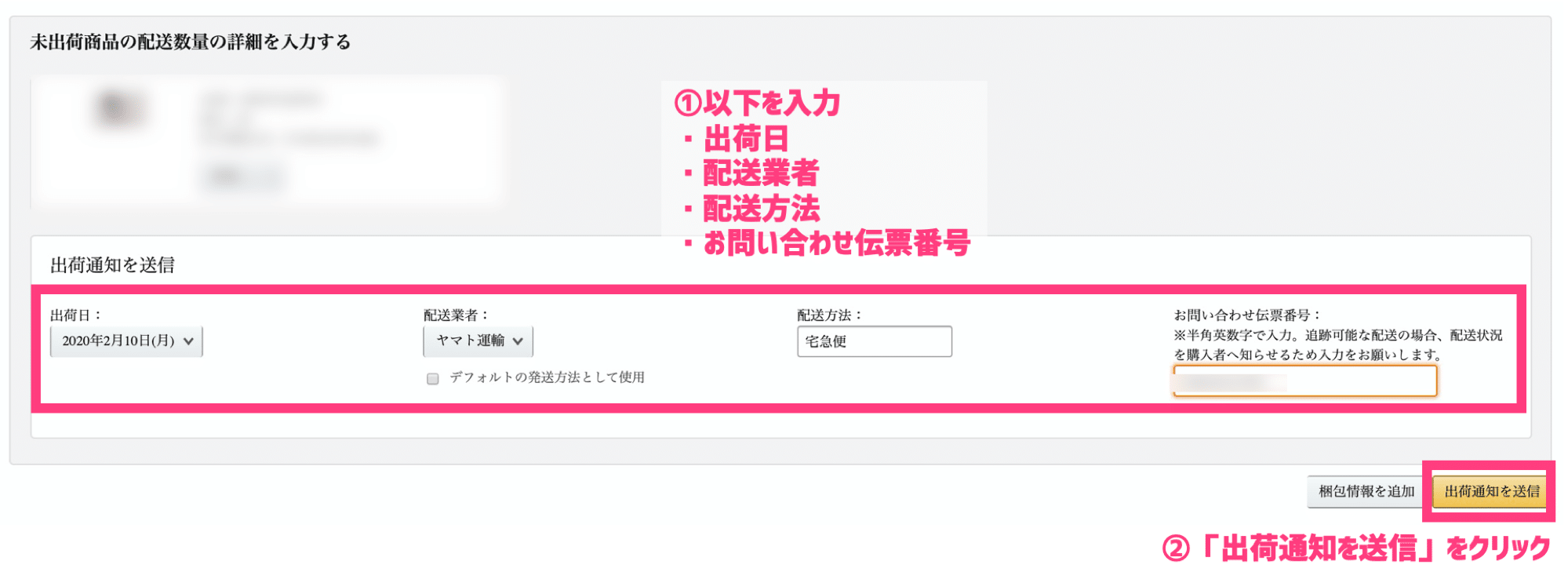Click the デフォルトの発送方法として使用 label text
Image resolution: width=1568 pixels, height=583 pixels.
pyautogui.click(x=547, y=377)
